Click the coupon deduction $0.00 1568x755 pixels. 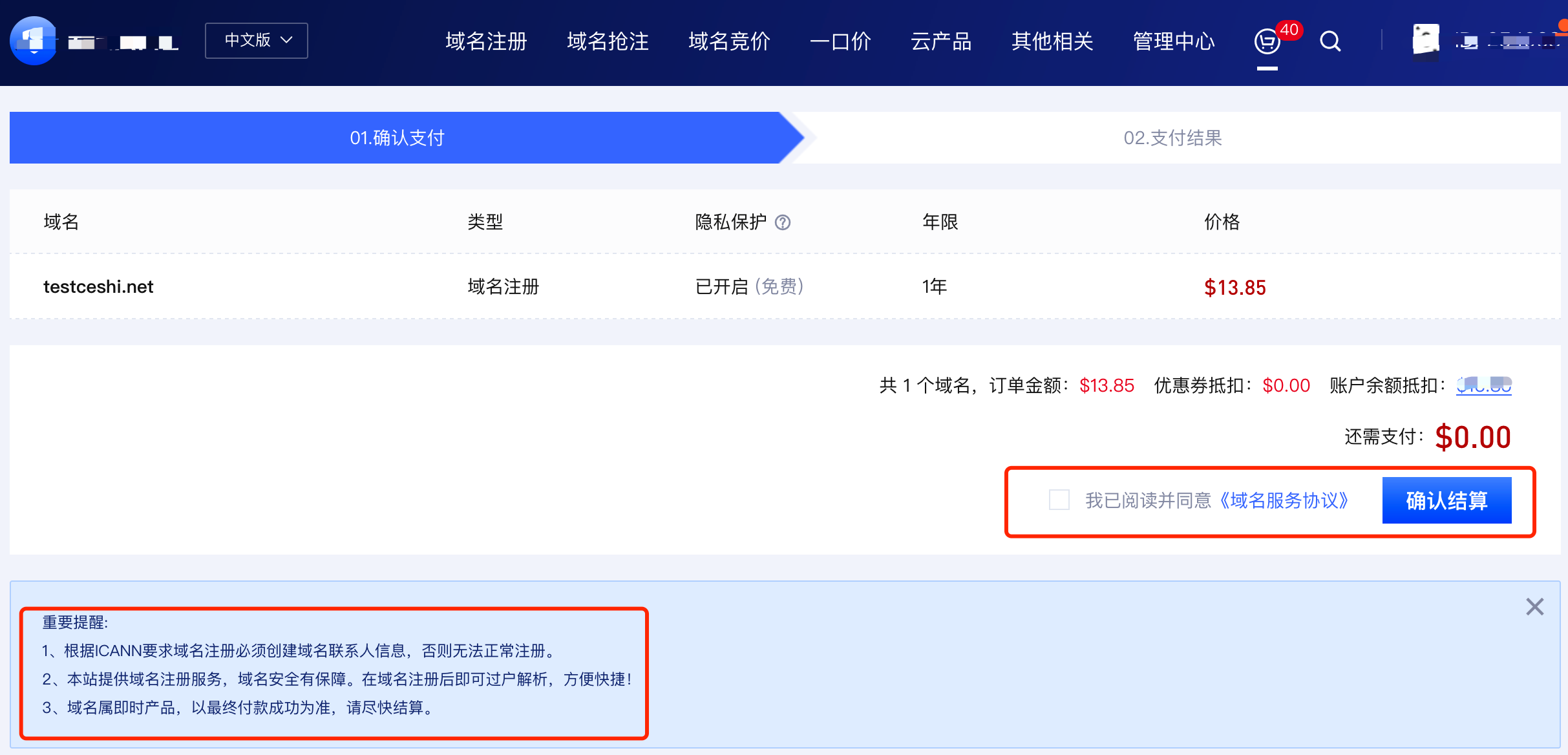[x=1286, y=385]
